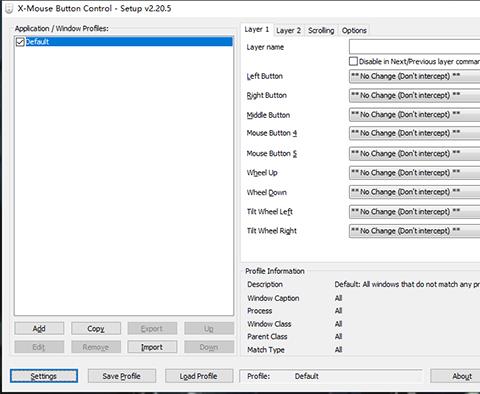
Task: Open the Options tab
Action: (354, 30)
